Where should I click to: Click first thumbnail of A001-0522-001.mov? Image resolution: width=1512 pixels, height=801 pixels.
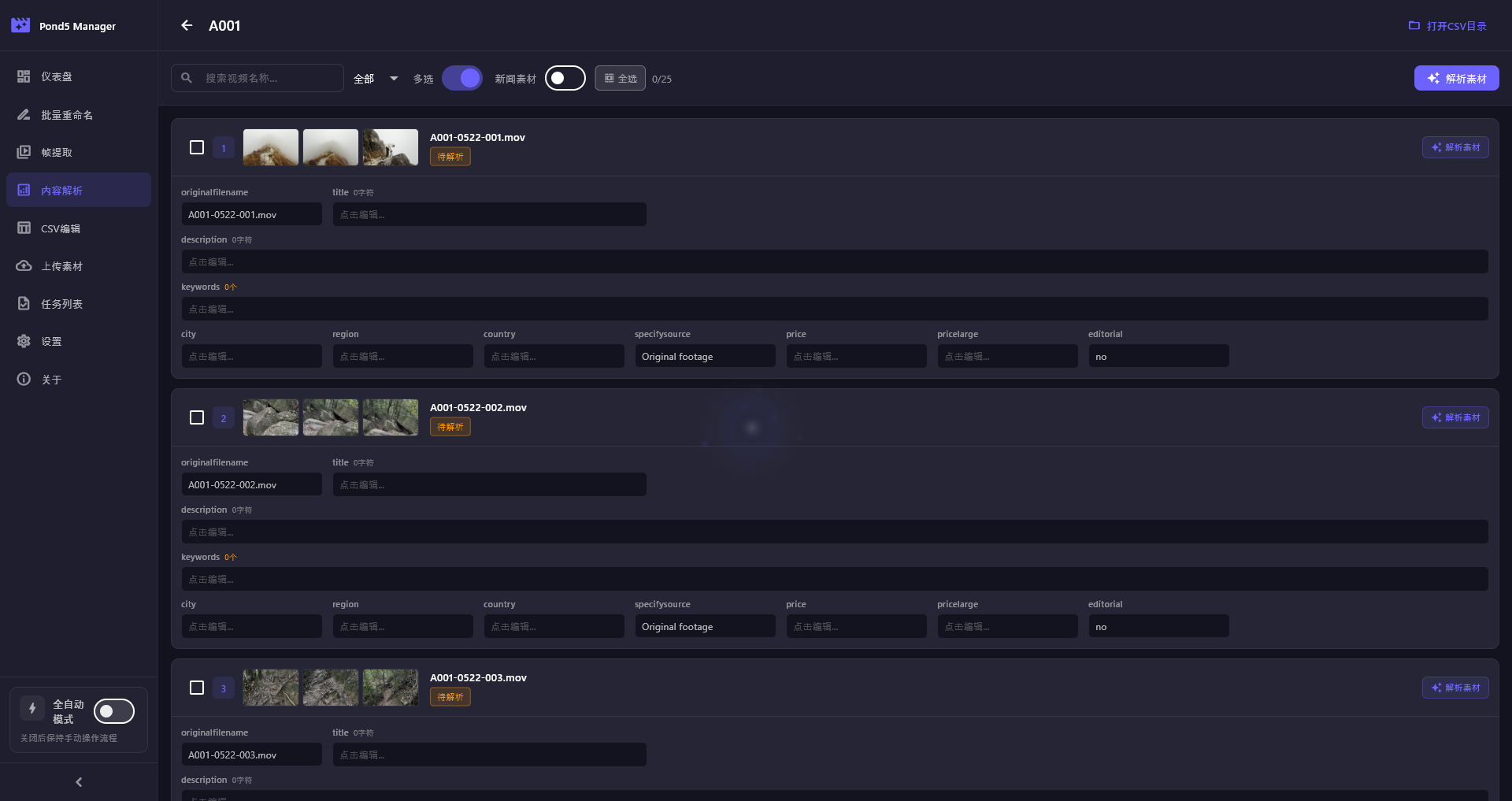click(x=271, y=147)
